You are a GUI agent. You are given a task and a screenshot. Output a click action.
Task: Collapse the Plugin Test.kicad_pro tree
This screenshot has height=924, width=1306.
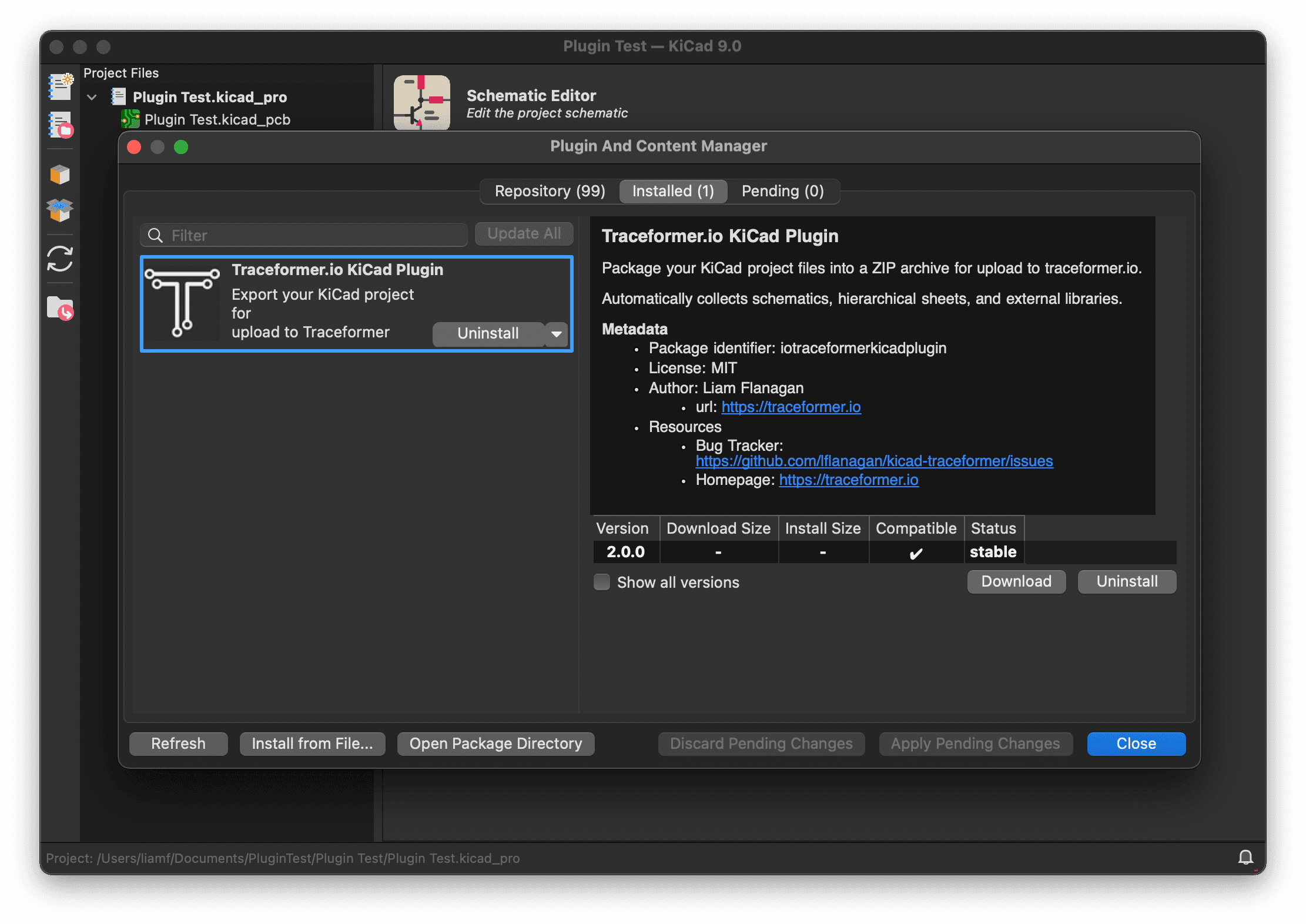[x=92, y=97]
